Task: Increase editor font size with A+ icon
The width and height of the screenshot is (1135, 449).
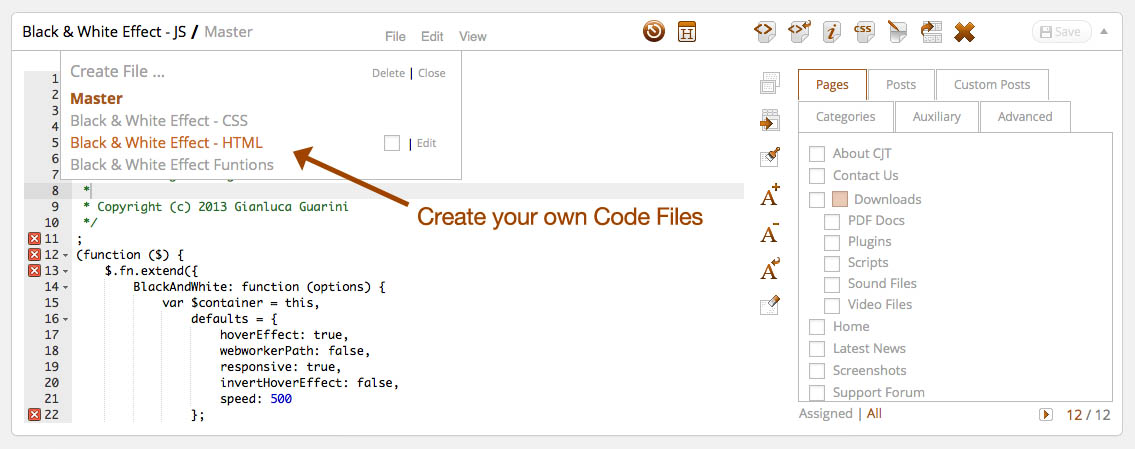Action: [770, 196]
